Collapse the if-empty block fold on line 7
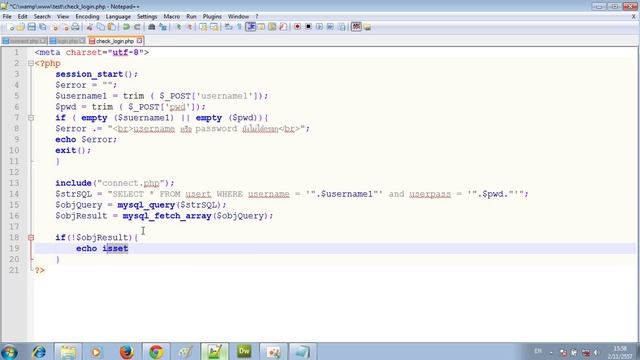Image resolution: width=640 pixels, height=360 pixels. (31, 118)
